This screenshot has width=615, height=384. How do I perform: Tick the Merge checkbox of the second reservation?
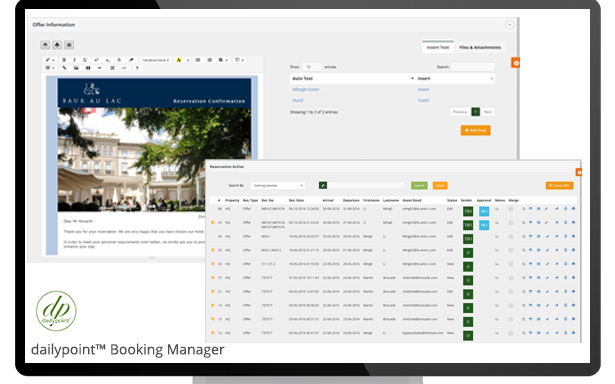click(x=511, y=223)
